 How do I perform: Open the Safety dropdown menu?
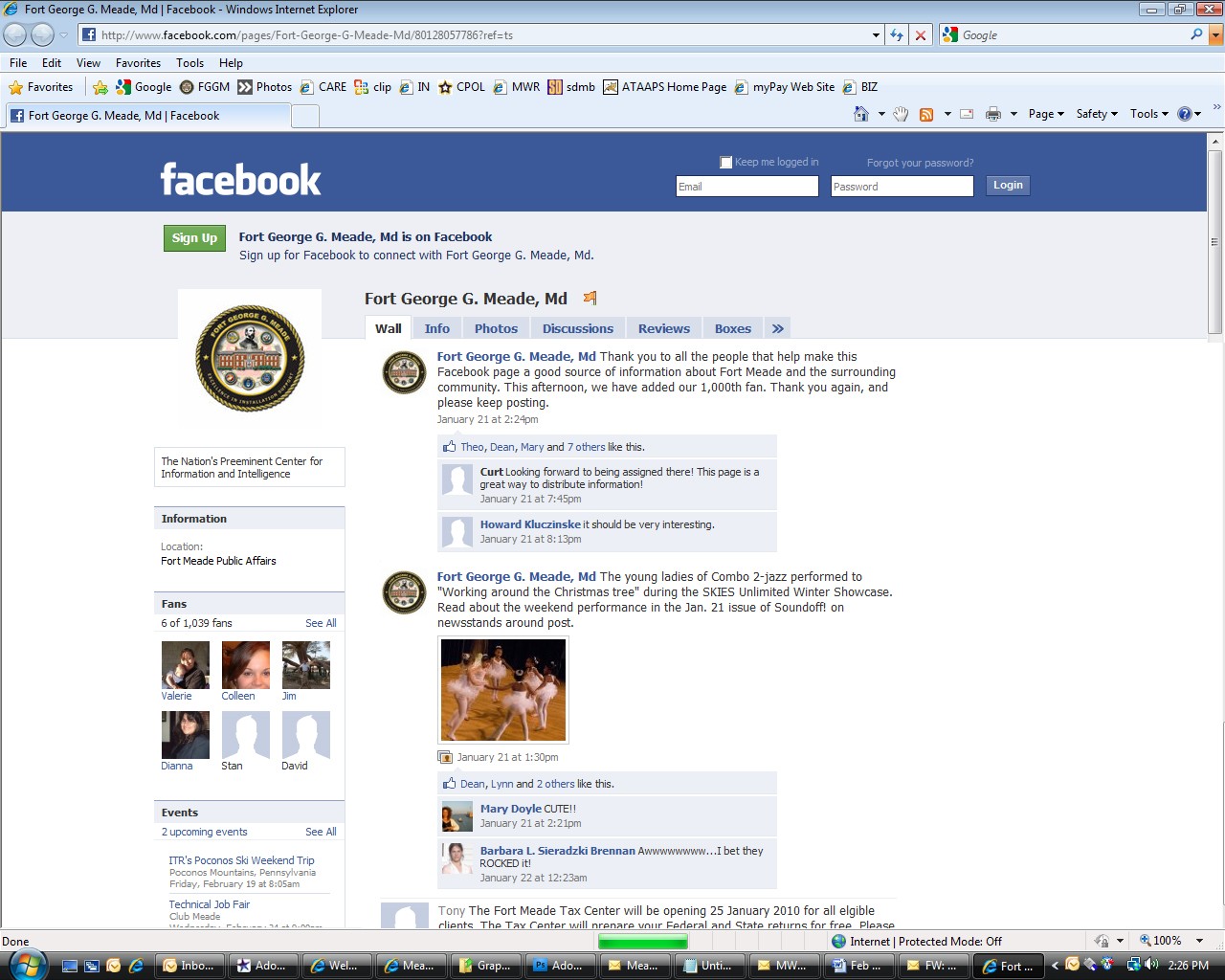[x=1097, y=114]
